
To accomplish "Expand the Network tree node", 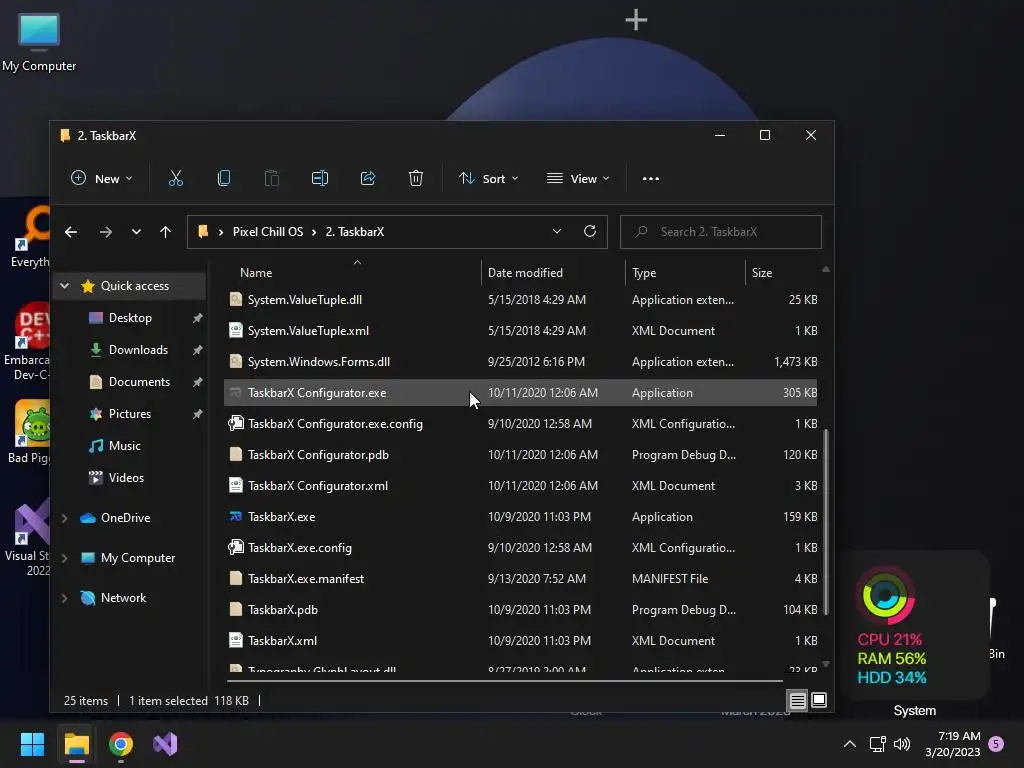I will pos(65,598).
